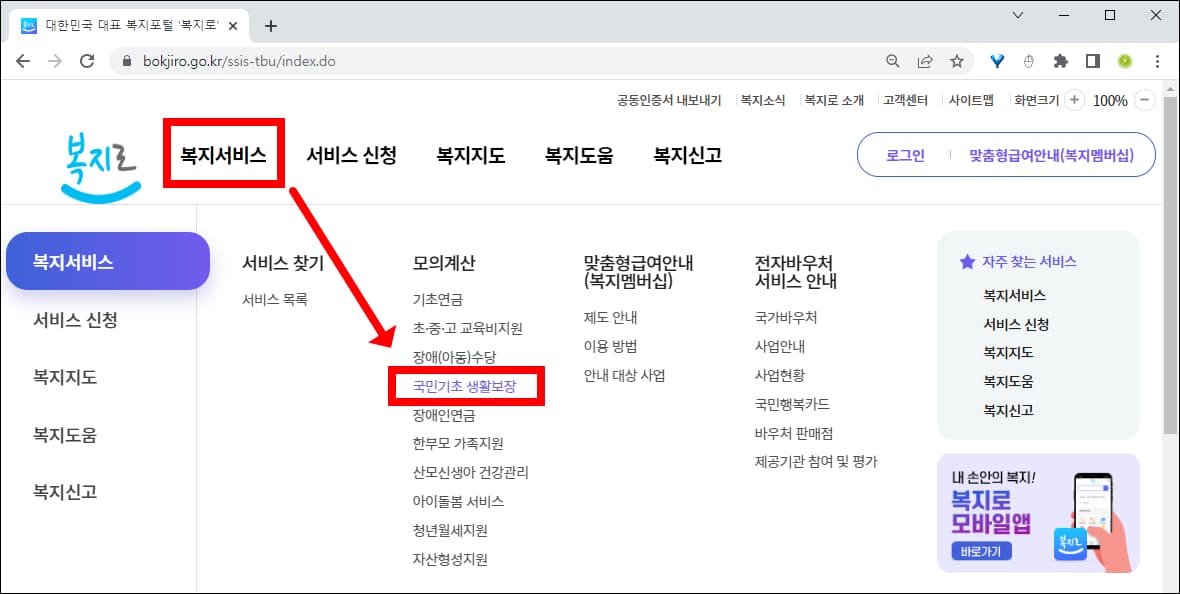Image resolution: width=1180 pixels, height=594 pixels.
Task: Open 국민기초 생활보장 link
Action: click(x=464, y=386)
